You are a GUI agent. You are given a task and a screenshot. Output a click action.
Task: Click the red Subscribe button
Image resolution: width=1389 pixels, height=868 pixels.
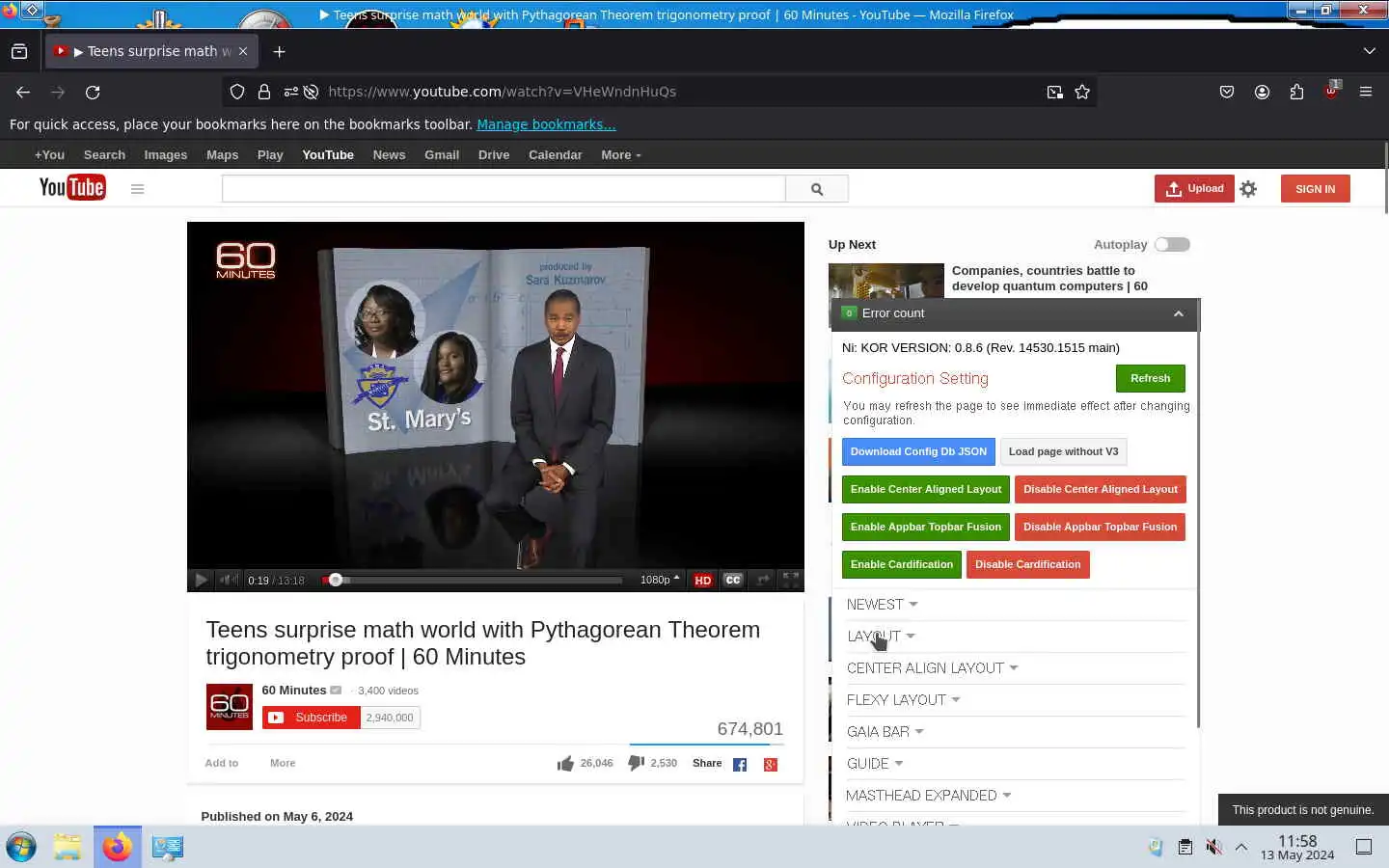[311, 718]
